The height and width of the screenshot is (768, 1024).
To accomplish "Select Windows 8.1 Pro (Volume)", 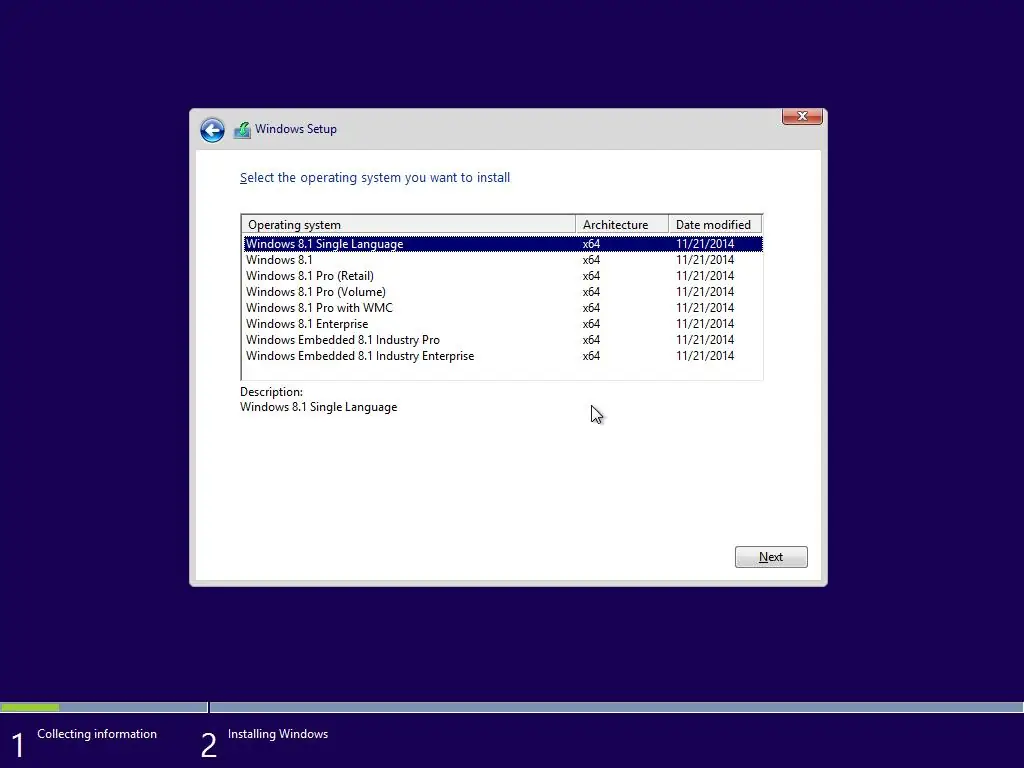I will (x=317, y=291).
